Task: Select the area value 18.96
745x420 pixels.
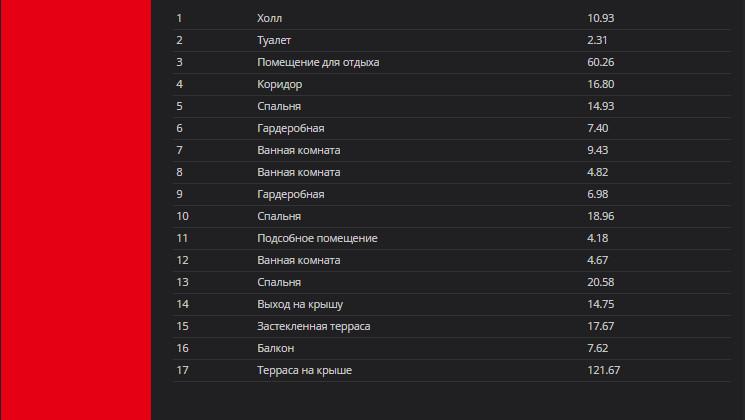Action: [x=600, y=217]
